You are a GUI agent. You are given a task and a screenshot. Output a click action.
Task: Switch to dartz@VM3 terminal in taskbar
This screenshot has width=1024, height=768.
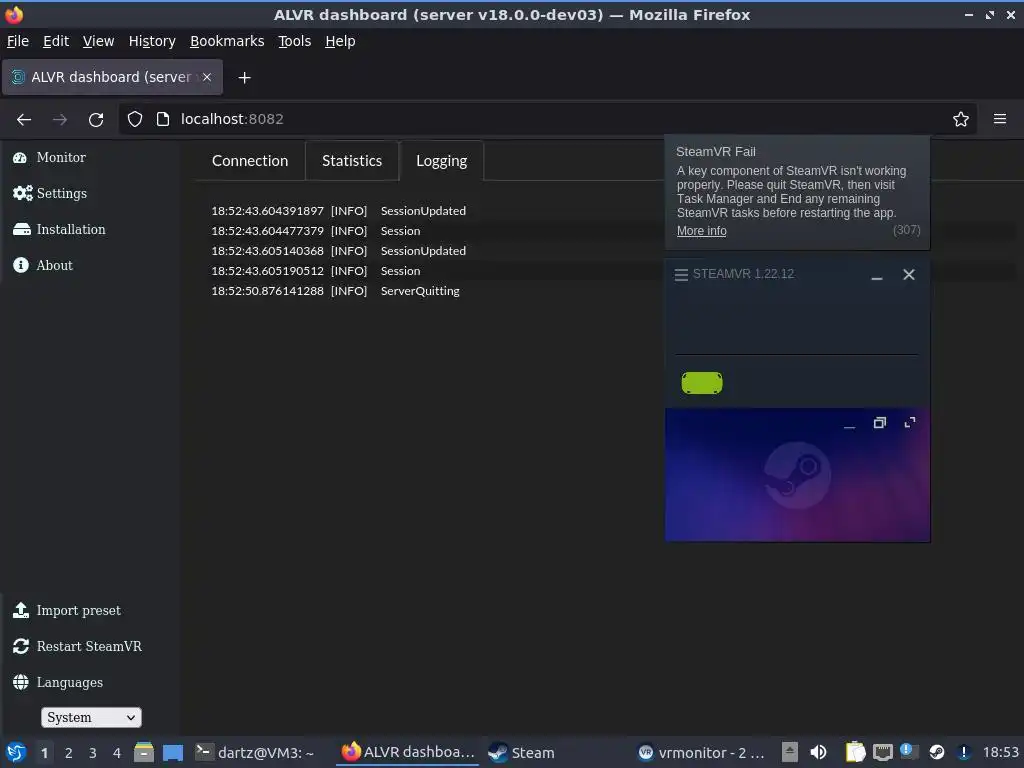coord(255,752)
